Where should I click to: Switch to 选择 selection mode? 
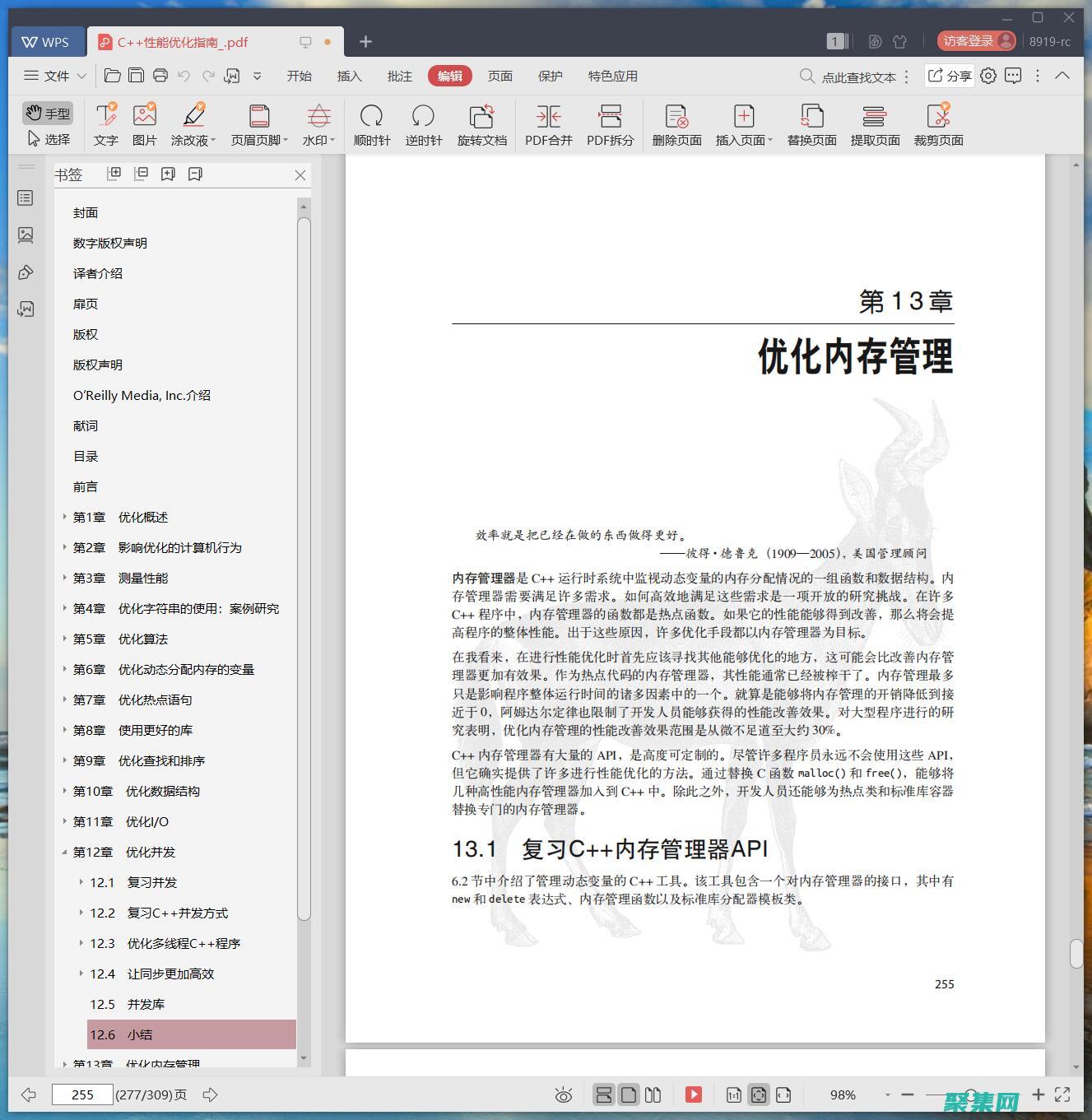pos(48,139)
